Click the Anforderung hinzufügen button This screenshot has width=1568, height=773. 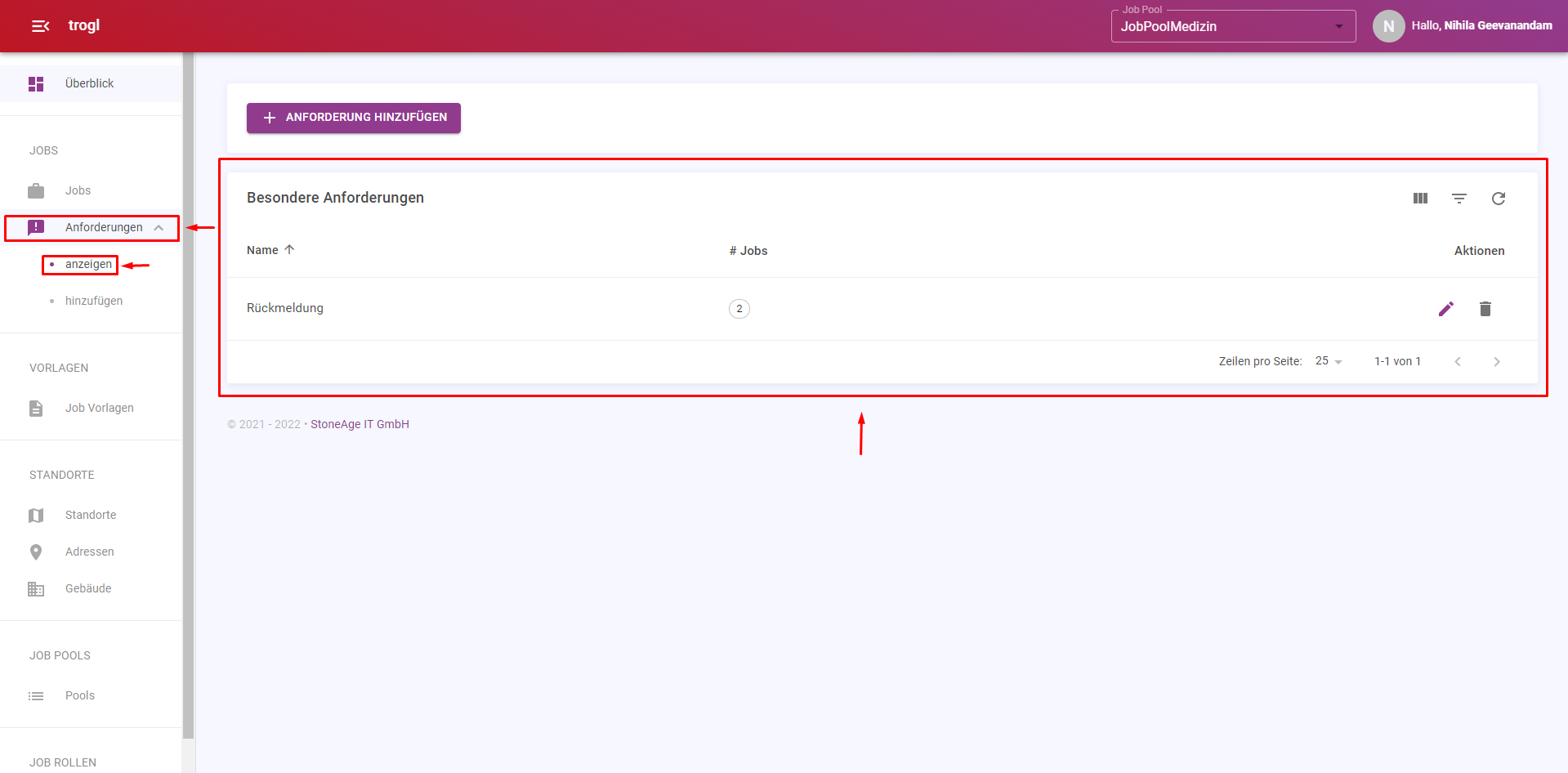tap(354, 118)
